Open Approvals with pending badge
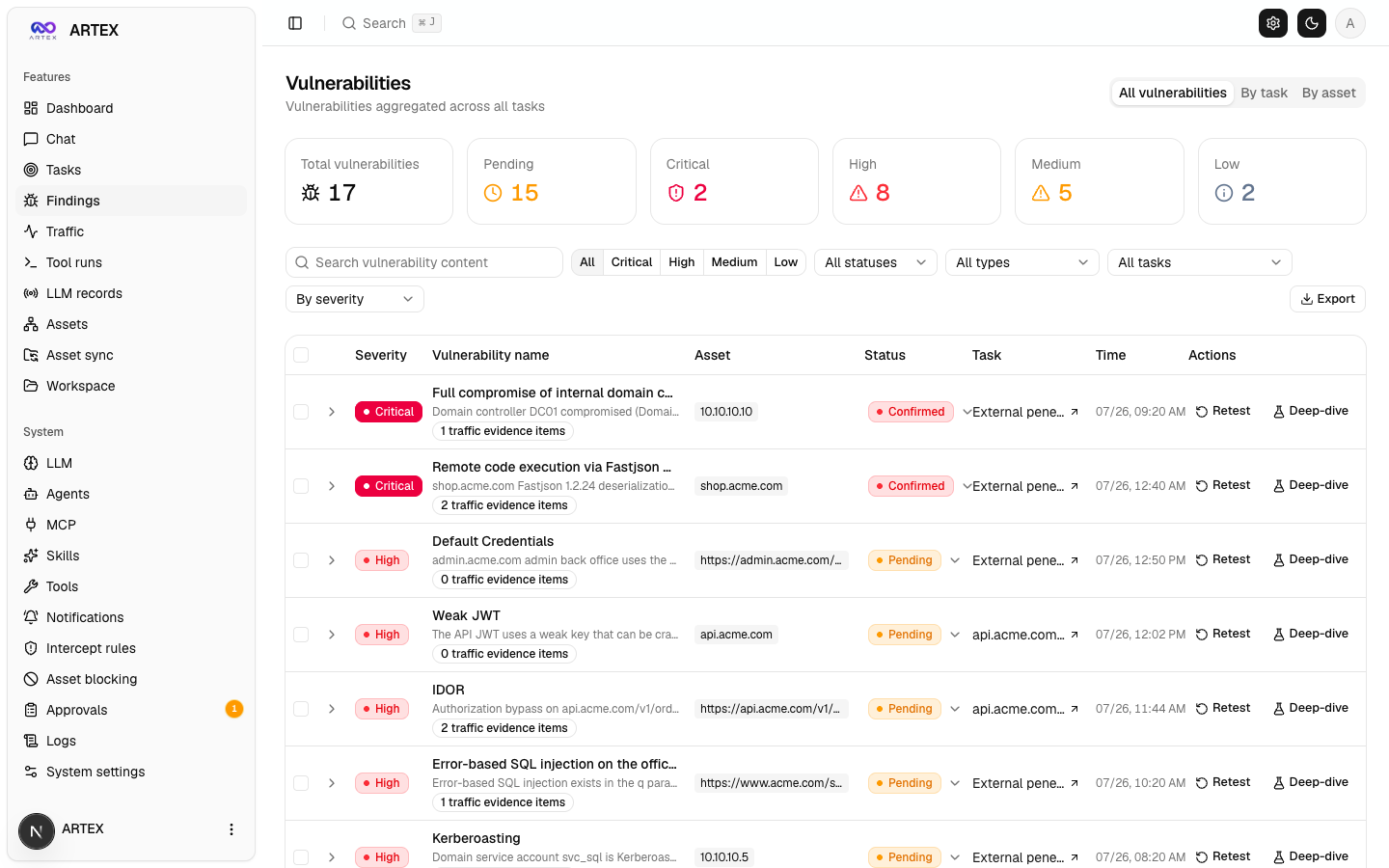Screen dimensions: 1389x868 [x=131, y=710]
